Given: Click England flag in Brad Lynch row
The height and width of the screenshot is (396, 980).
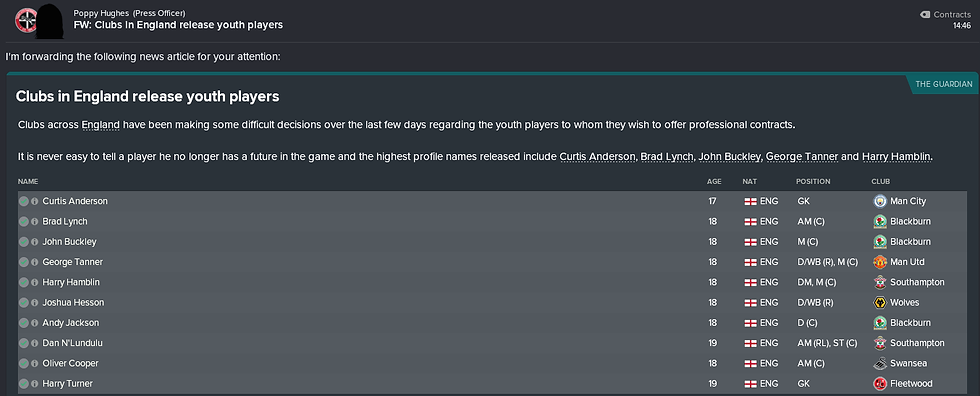Looking at the screenshot, I should (751, 221).
